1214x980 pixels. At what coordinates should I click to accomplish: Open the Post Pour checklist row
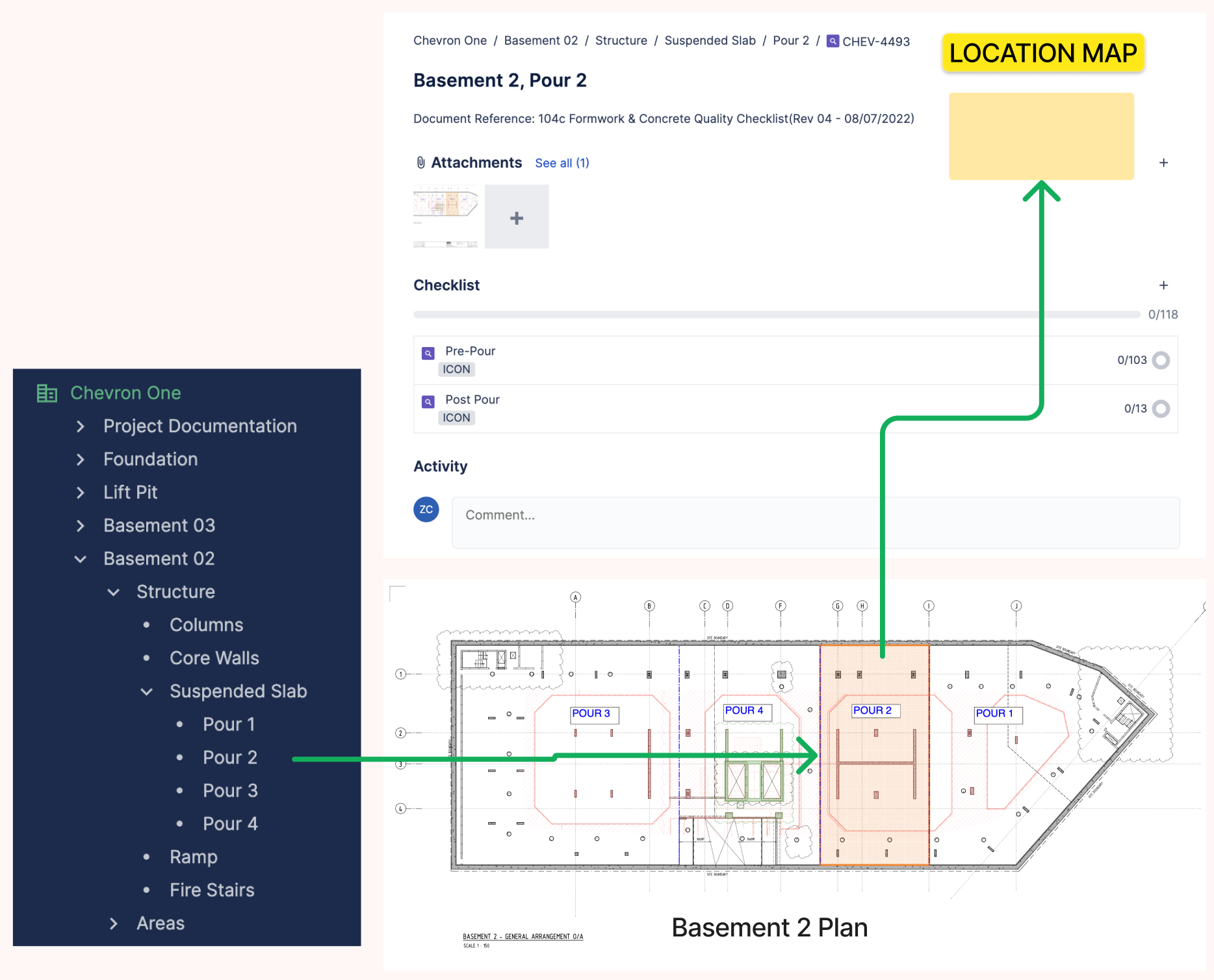(795, 409)
